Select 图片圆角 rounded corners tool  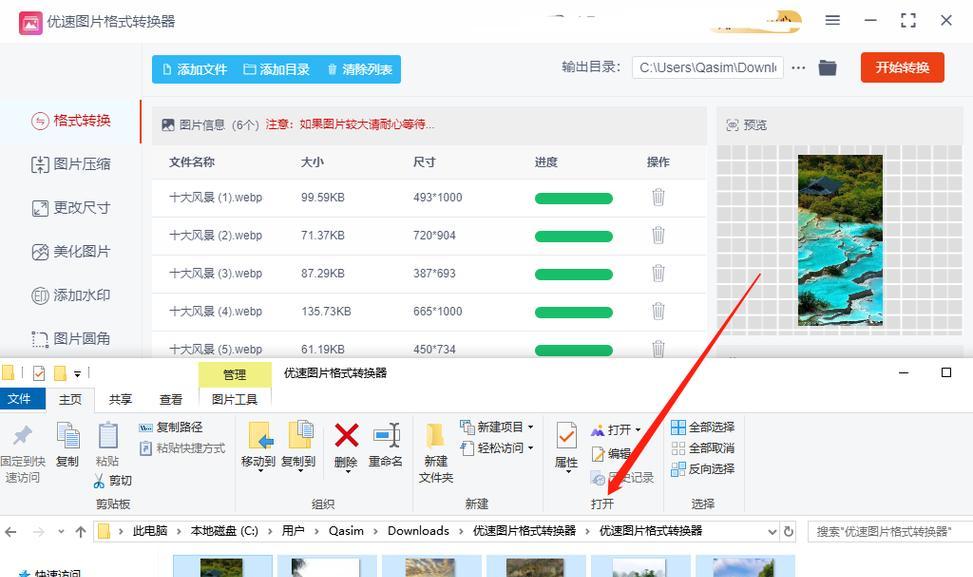tap(71, 339)
